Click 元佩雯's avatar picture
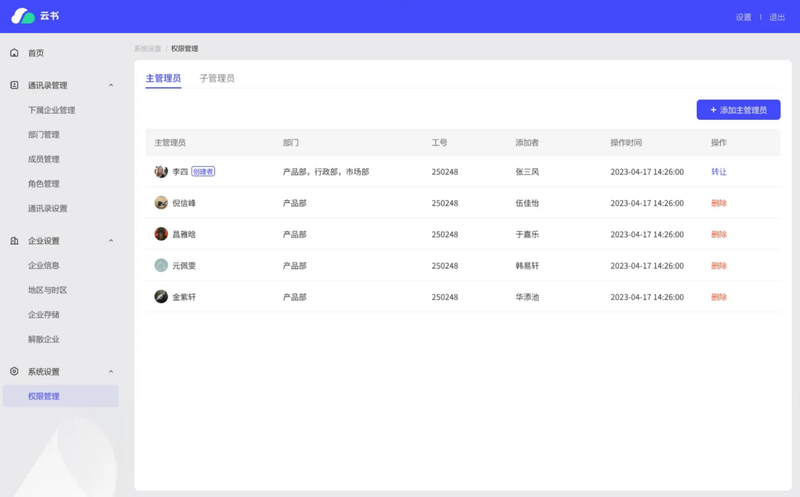The height and width of the screenshot is (497, 800). tap(161, 265)
